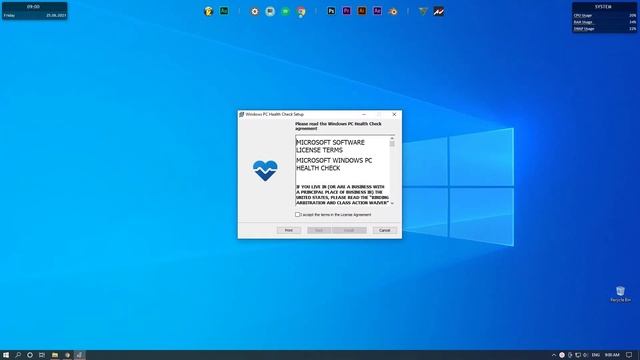640x360 pixels.
Task: Close the PC Health Check Setup window
Action: tap(394, 114)
